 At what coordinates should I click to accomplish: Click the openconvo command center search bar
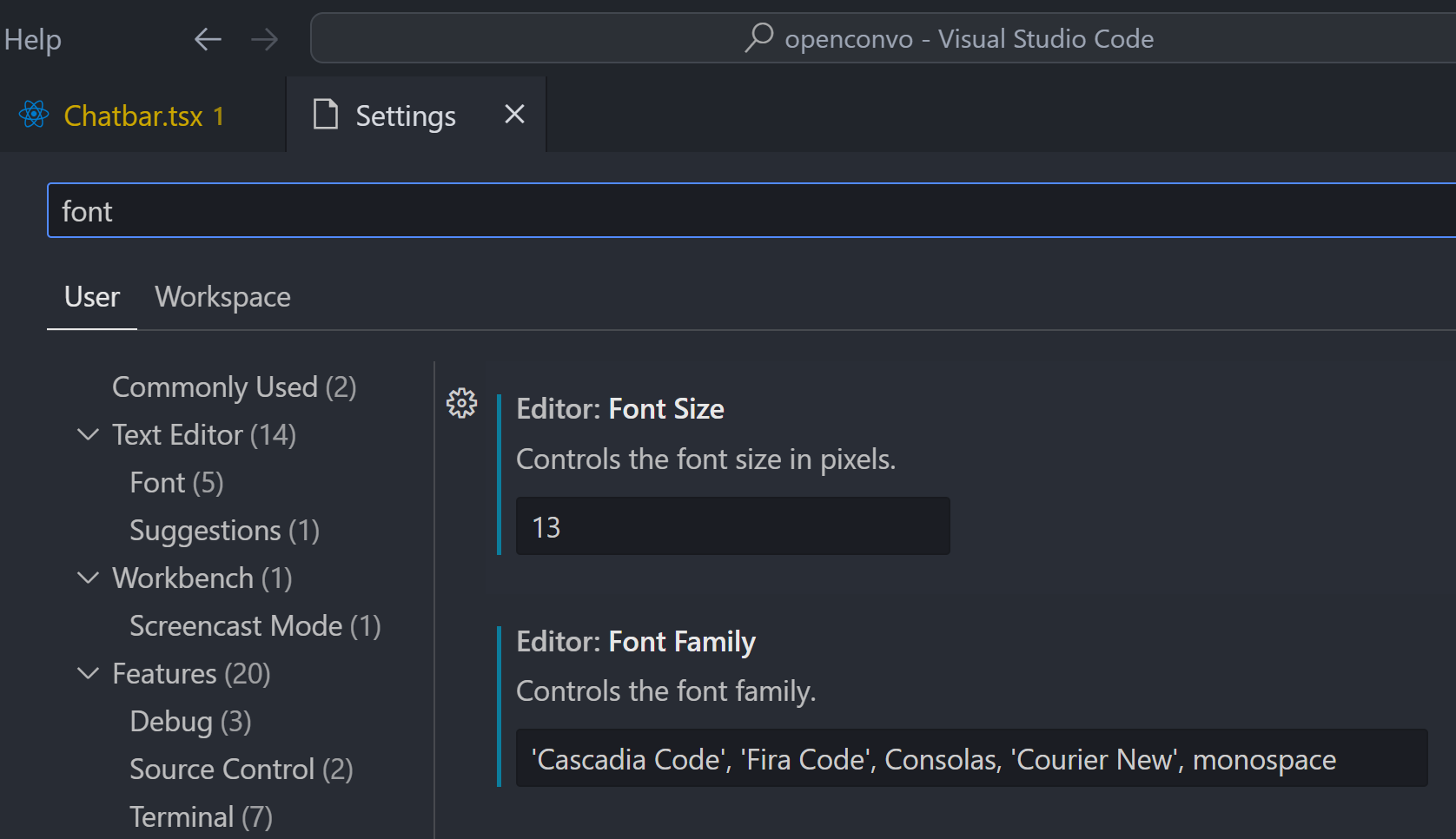pyautogui.click(x=883, y=38)
